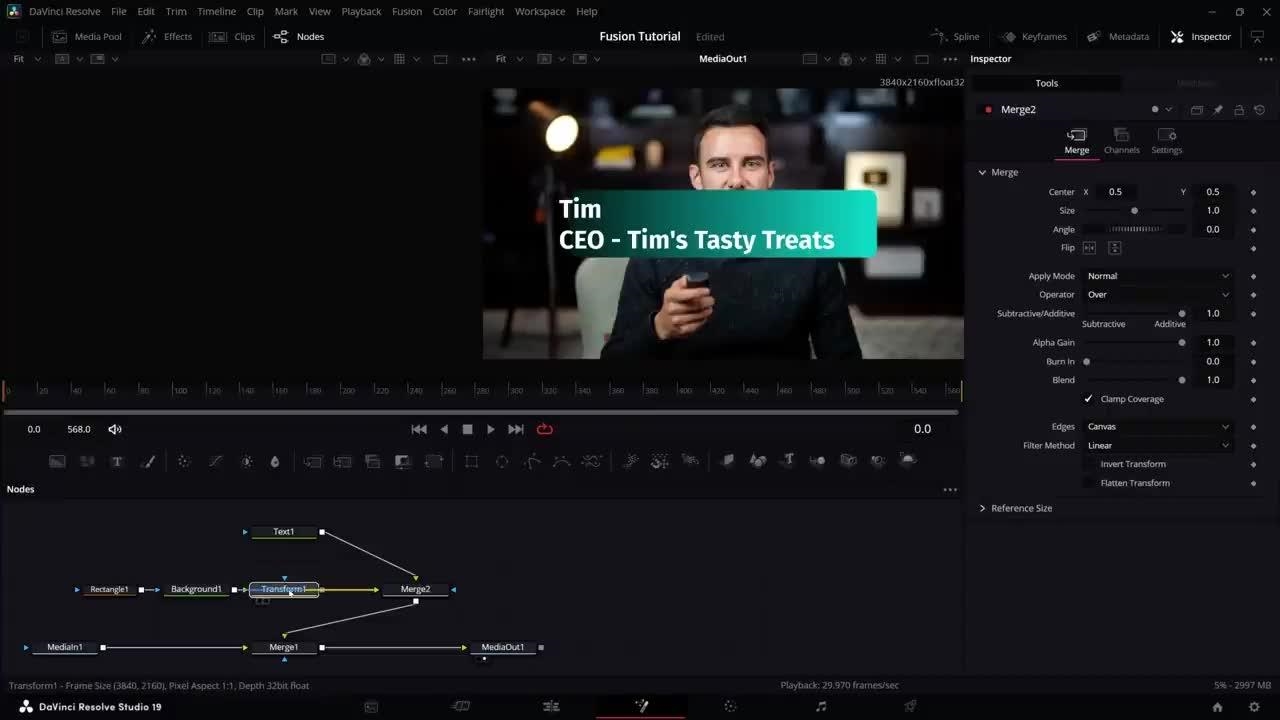
Task: Toggle the loop playback button
Action: [x=545, y=429]
